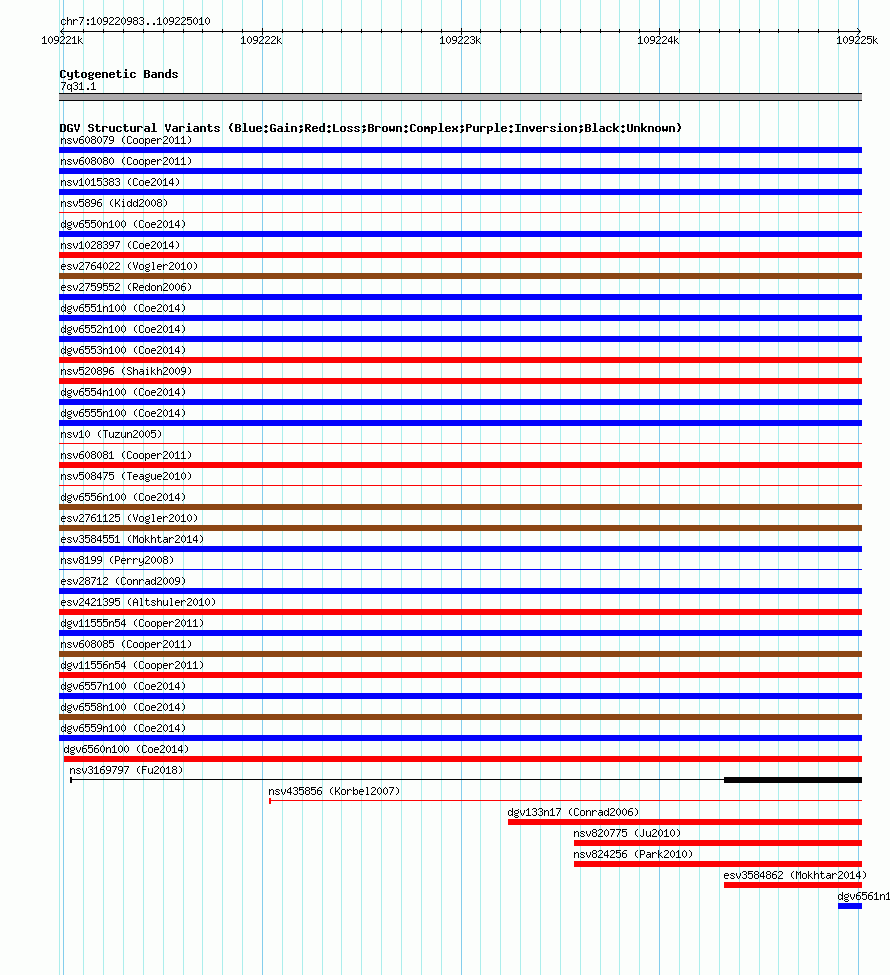Select the red esv3584862 (Mokhtar2014) bar
Viewport: 890px width, 975px height.
pyautogui.click(x=793, y=885)
